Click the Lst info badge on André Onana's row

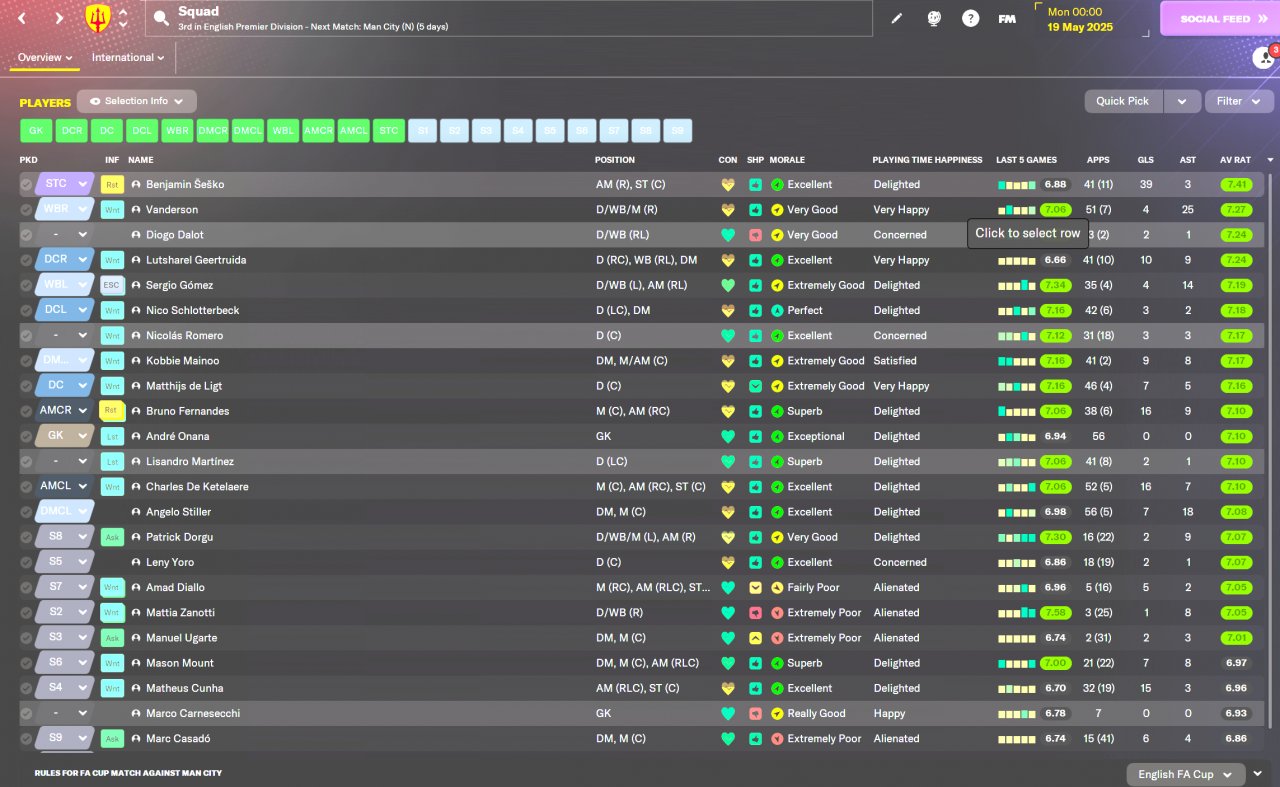tap(112, 436)
